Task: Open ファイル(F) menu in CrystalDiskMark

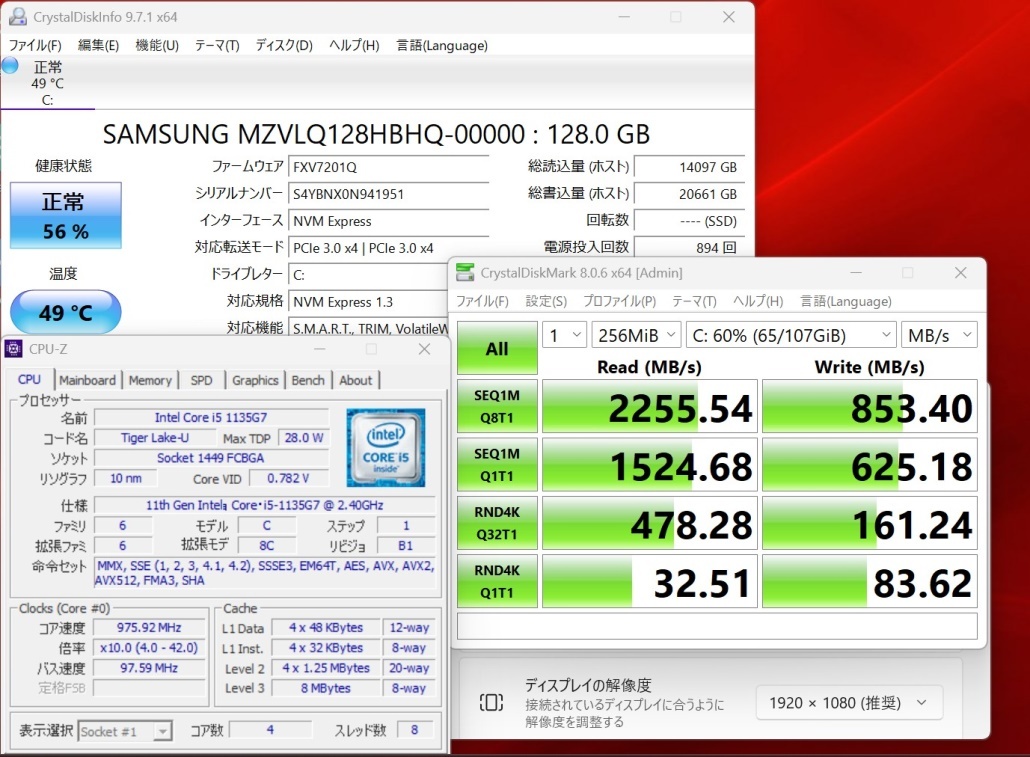Action: point(482,301)
